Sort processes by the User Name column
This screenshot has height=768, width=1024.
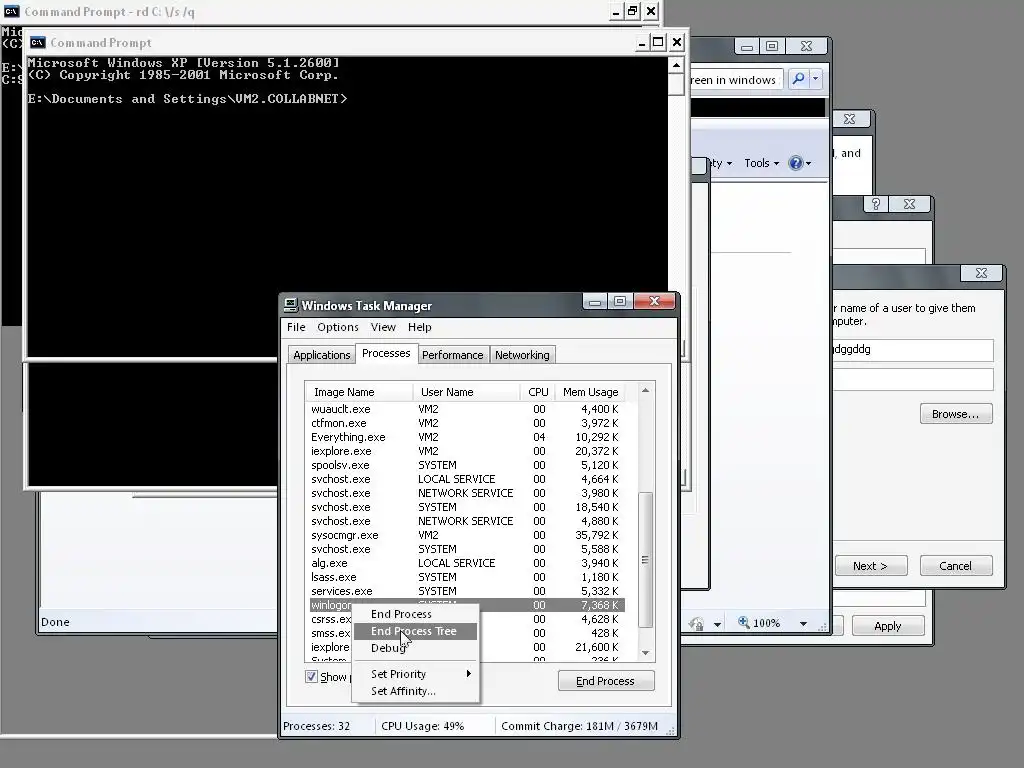[x=466, y=392]
